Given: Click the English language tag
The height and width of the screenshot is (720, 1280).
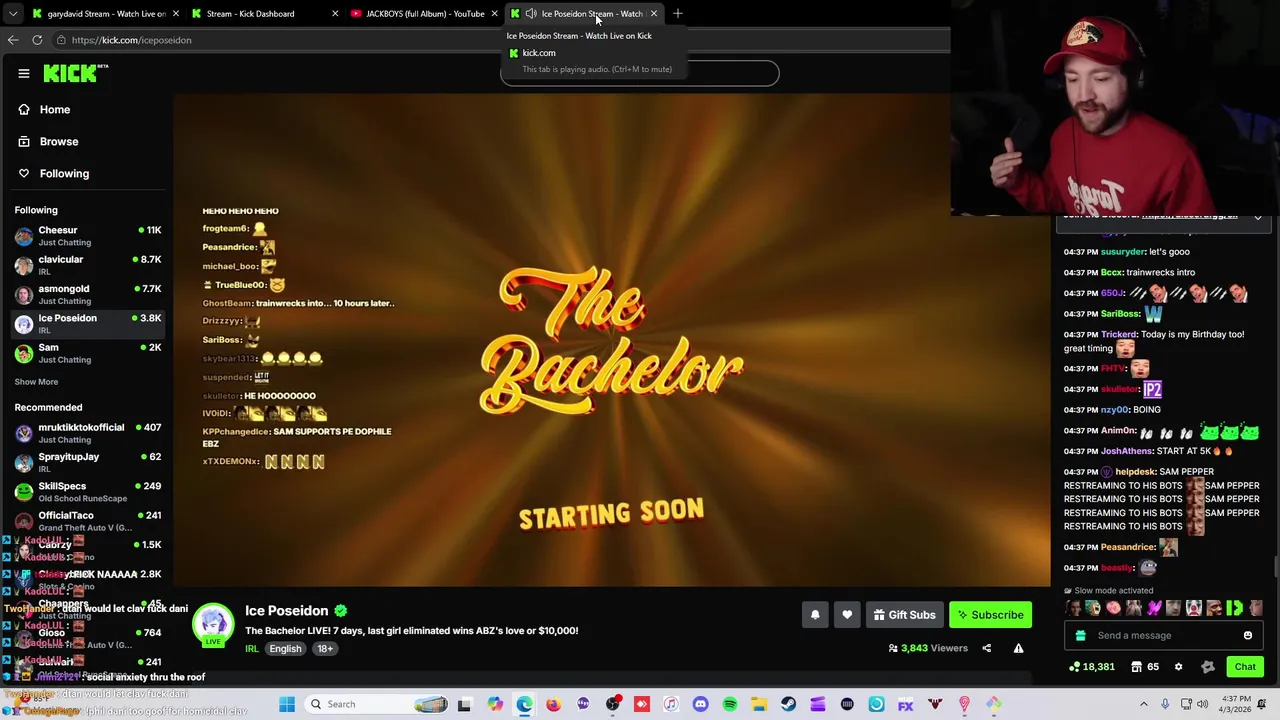Looking at the screenshot, I should click(x=285, y=648).
